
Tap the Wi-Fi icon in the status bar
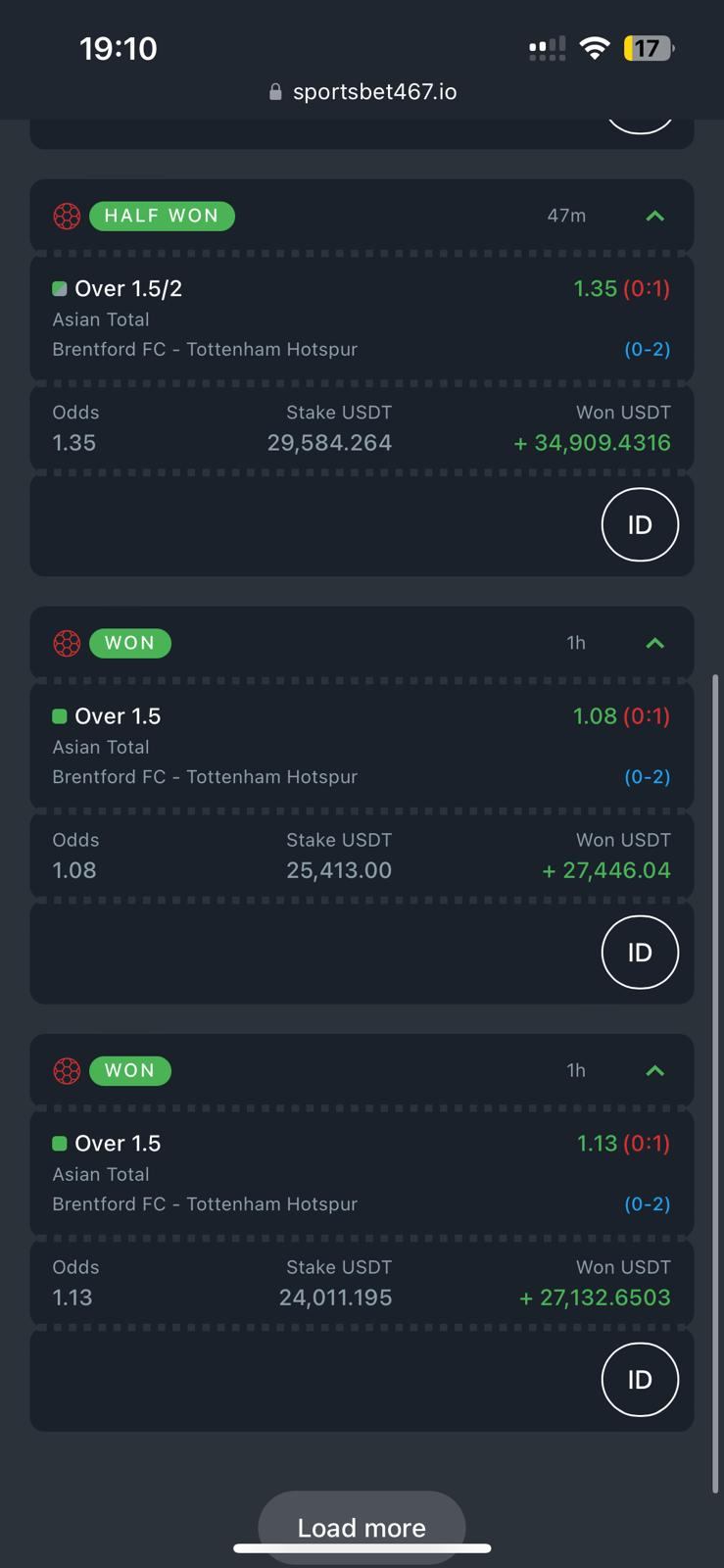[x=594, y=48]
